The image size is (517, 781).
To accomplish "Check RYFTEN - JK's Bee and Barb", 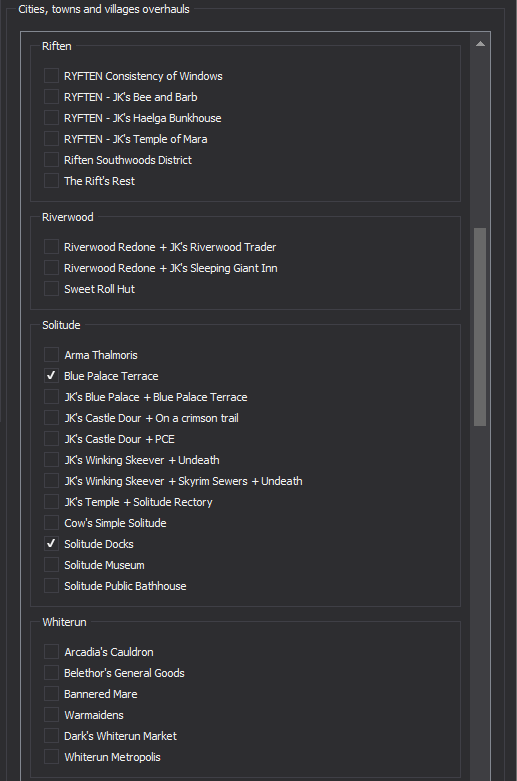I will click(x=51, y=97).
